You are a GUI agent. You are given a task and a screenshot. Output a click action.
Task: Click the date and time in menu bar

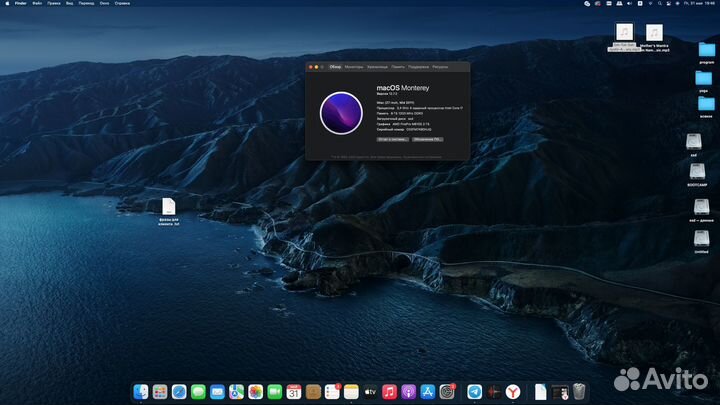(699, 3)
